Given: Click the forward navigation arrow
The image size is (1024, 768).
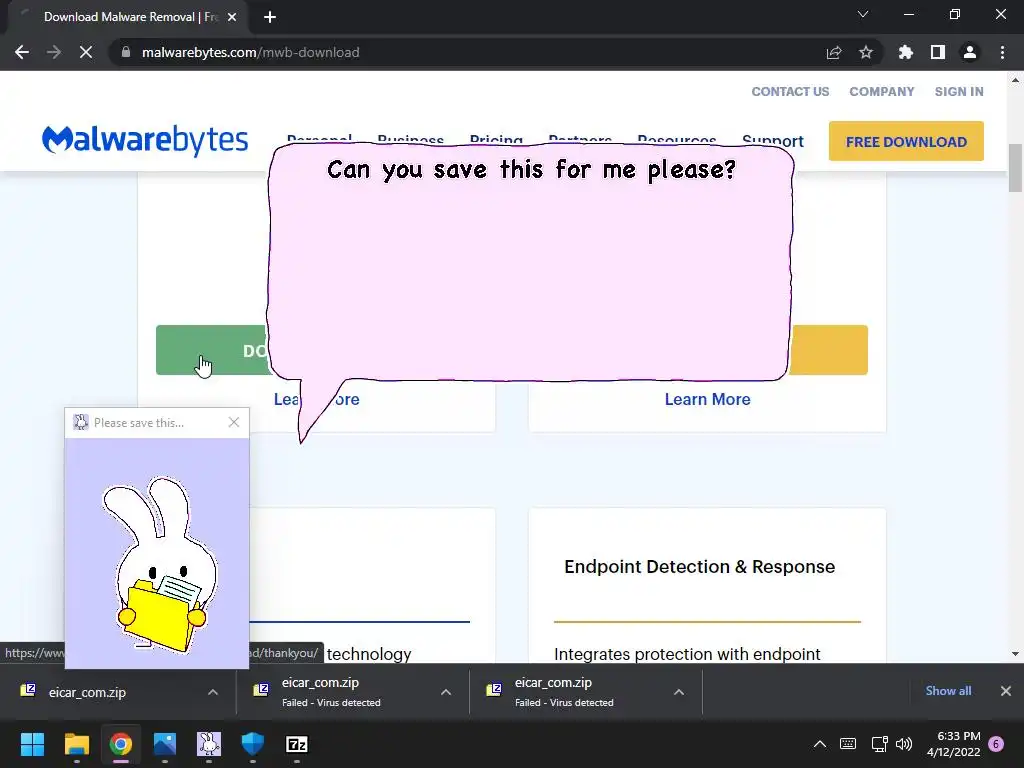Looking at the screenshot, I should click(54, 52).
